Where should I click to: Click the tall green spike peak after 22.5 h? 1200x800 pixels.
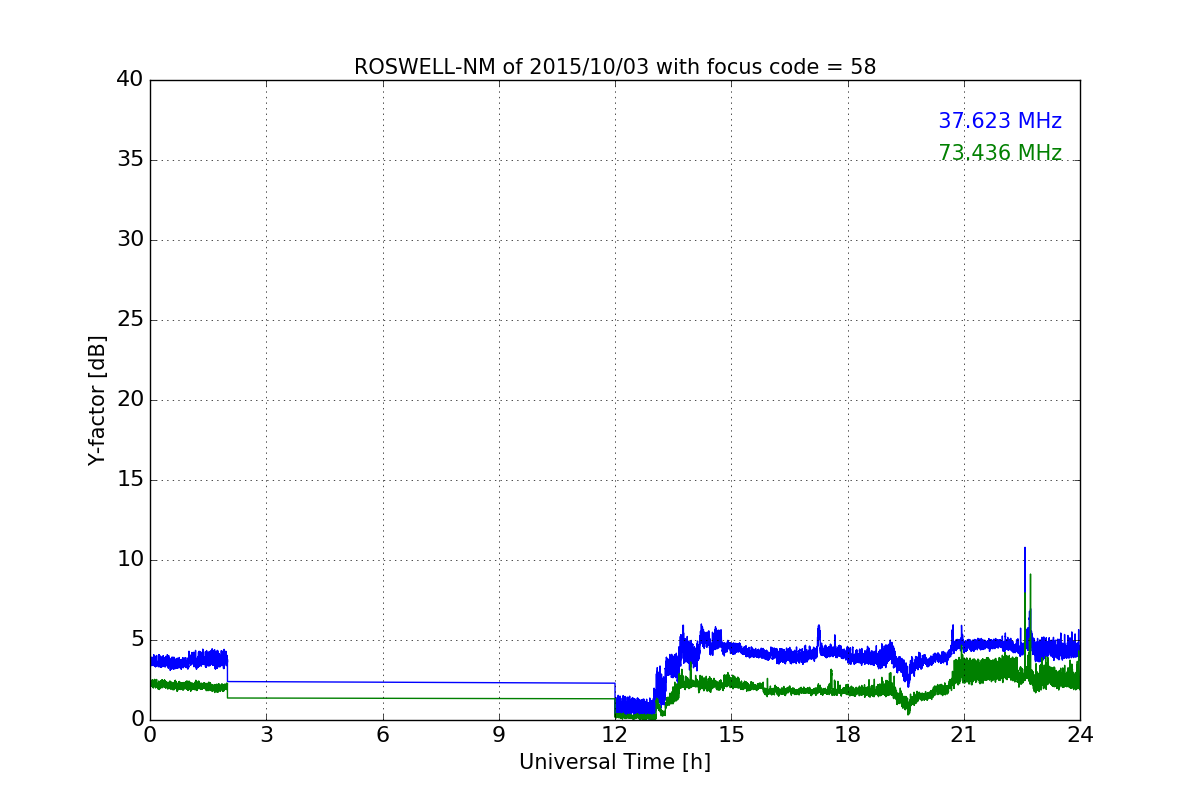pos(1030,575)
